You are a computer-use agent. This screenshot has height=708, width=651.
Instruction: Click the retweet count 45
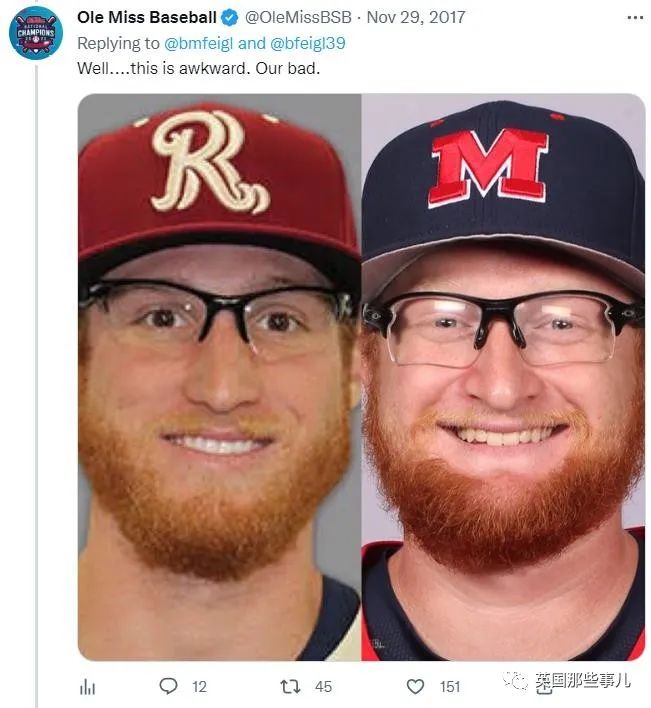323,687
